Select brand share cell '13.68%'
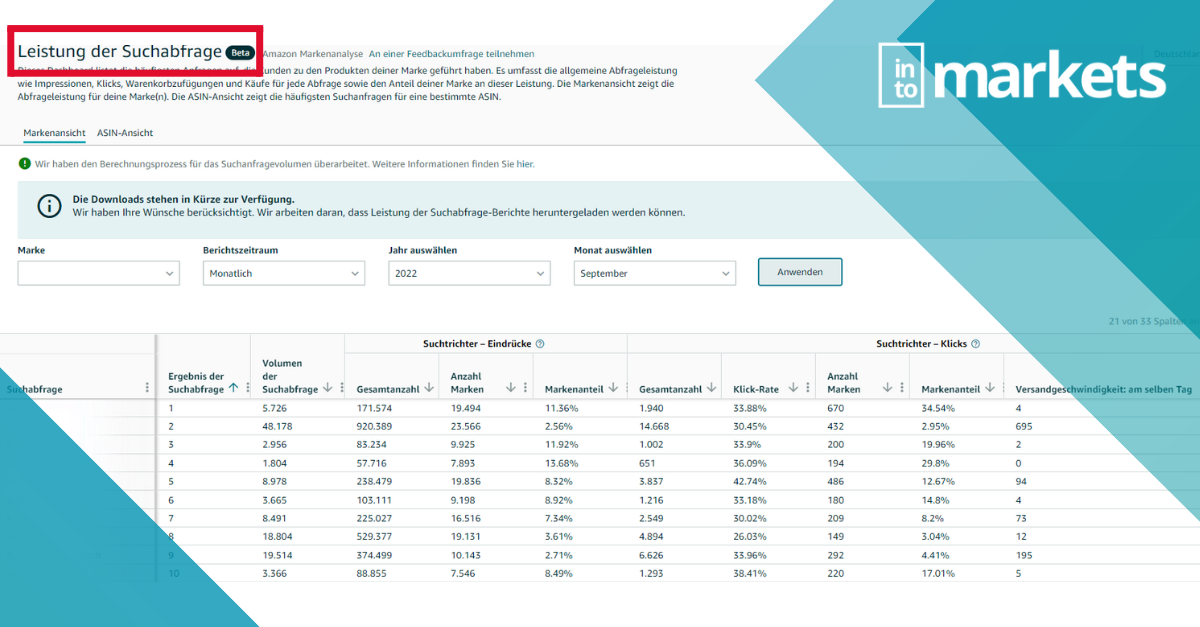Screen dimensions: 1200x627 562,462
